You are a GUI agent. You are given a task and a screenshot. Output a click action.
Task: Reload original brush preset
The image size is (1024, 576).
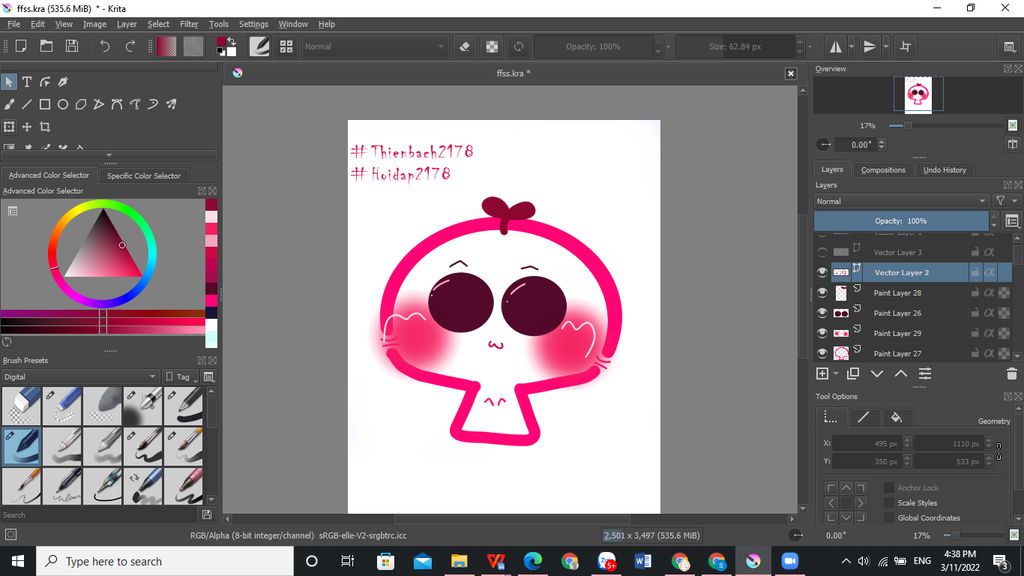pos(519,46)
